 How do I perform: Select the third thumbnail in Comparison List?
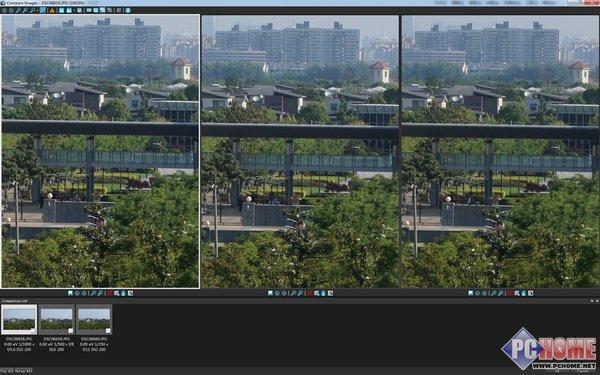coord(94,320)
